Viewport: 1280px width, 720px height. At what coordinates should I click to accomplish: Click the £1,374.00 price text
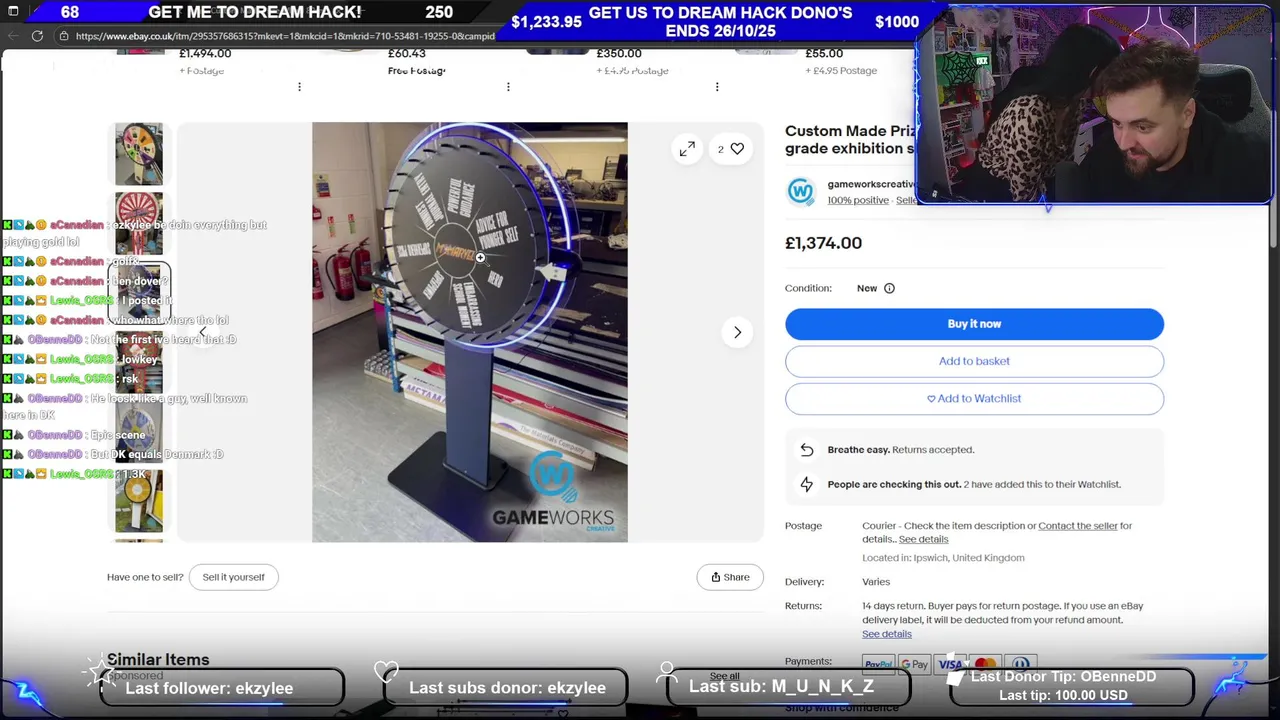[823, 243]
